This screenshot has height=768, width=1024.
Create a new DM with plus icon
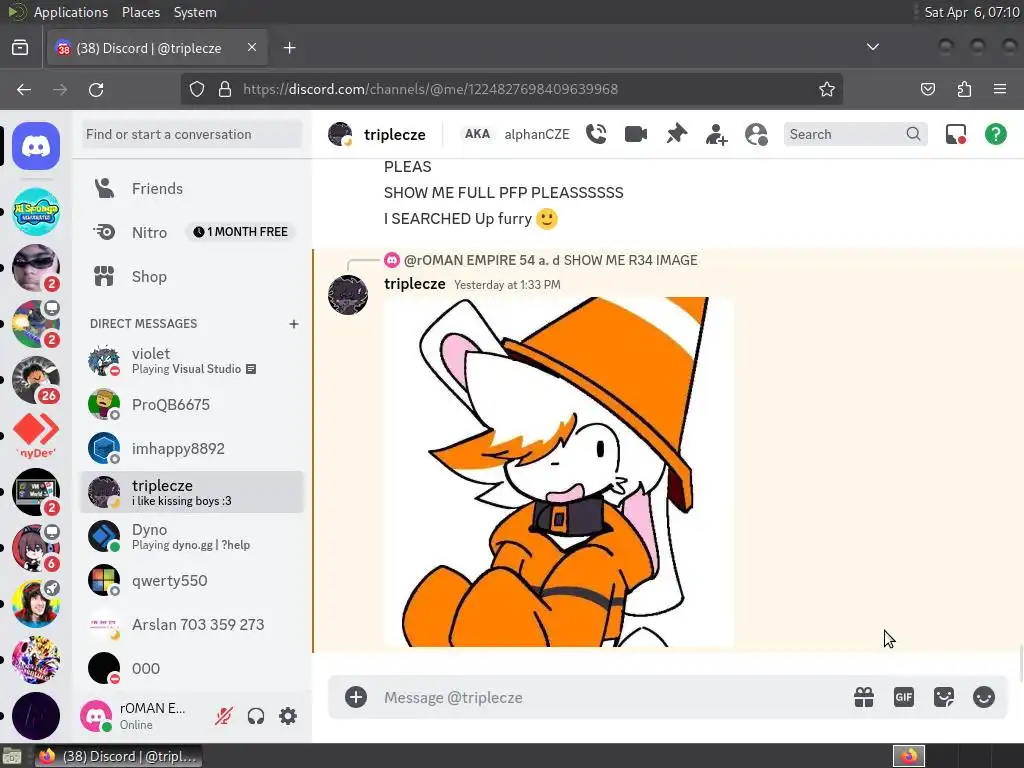click(294, 324)
